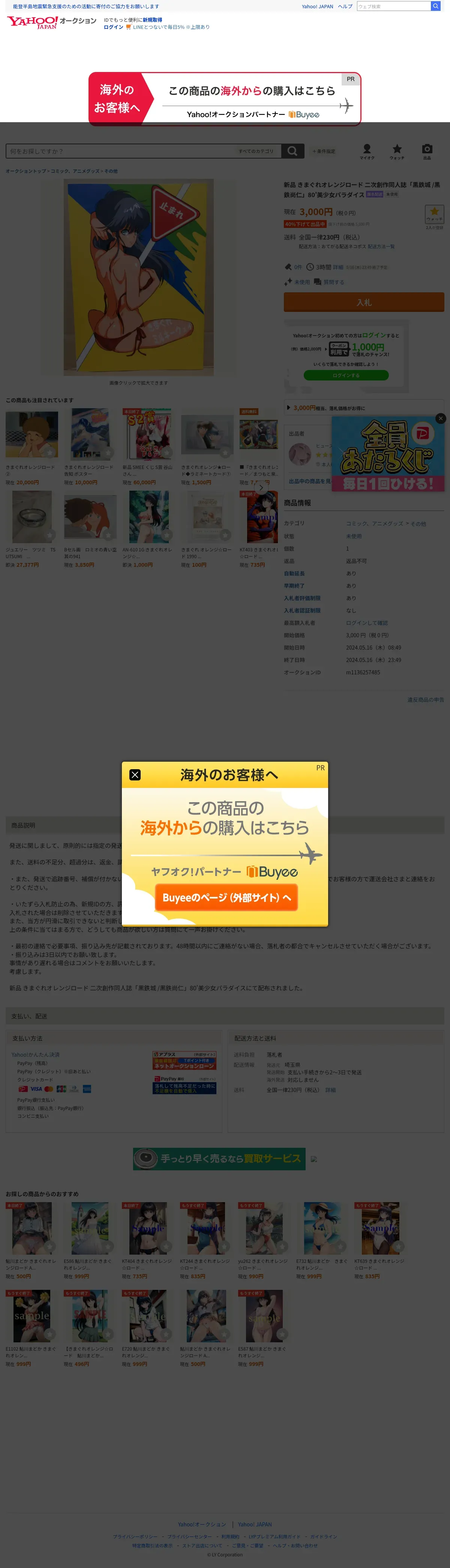Click the ログイン link in the header

[113, 27]
